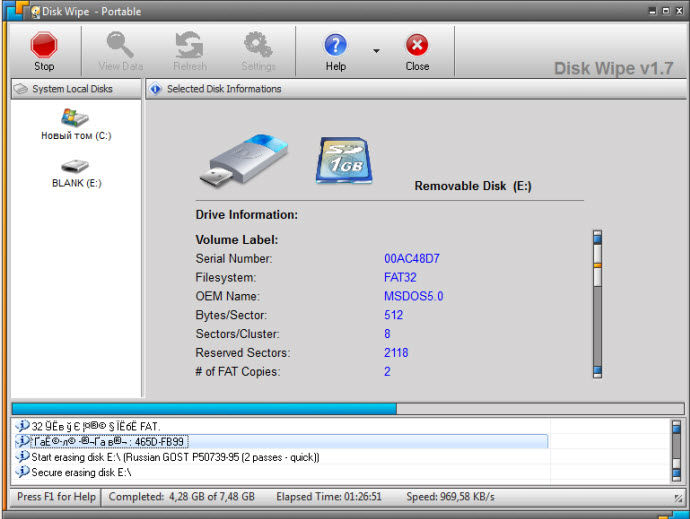Click info icon beside 'Start erasing disk'
The height and width of the screenshot is (519, 690).
click(22, 456)
